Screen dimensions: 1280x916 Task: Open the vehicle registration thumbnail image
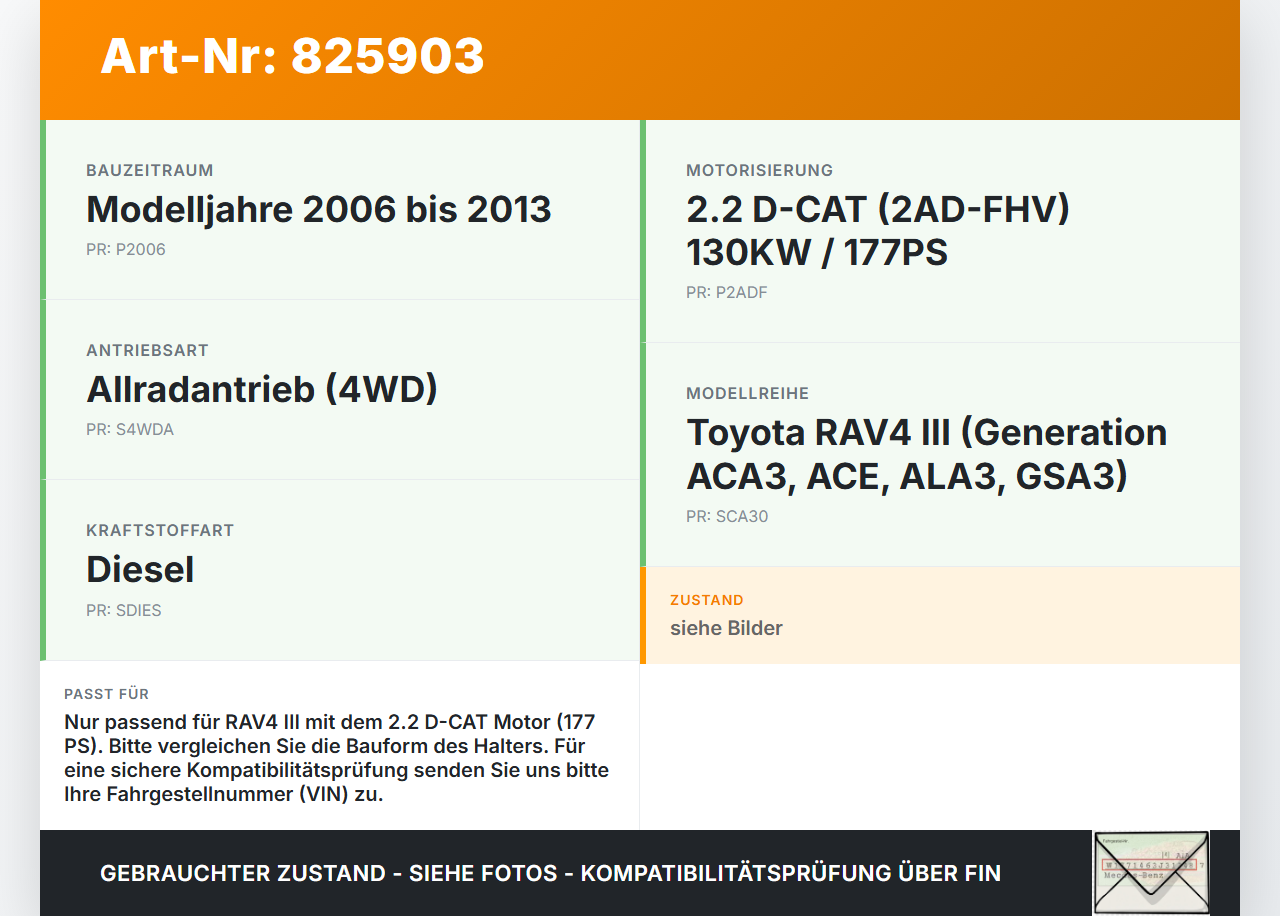[x=1151, y=872]
